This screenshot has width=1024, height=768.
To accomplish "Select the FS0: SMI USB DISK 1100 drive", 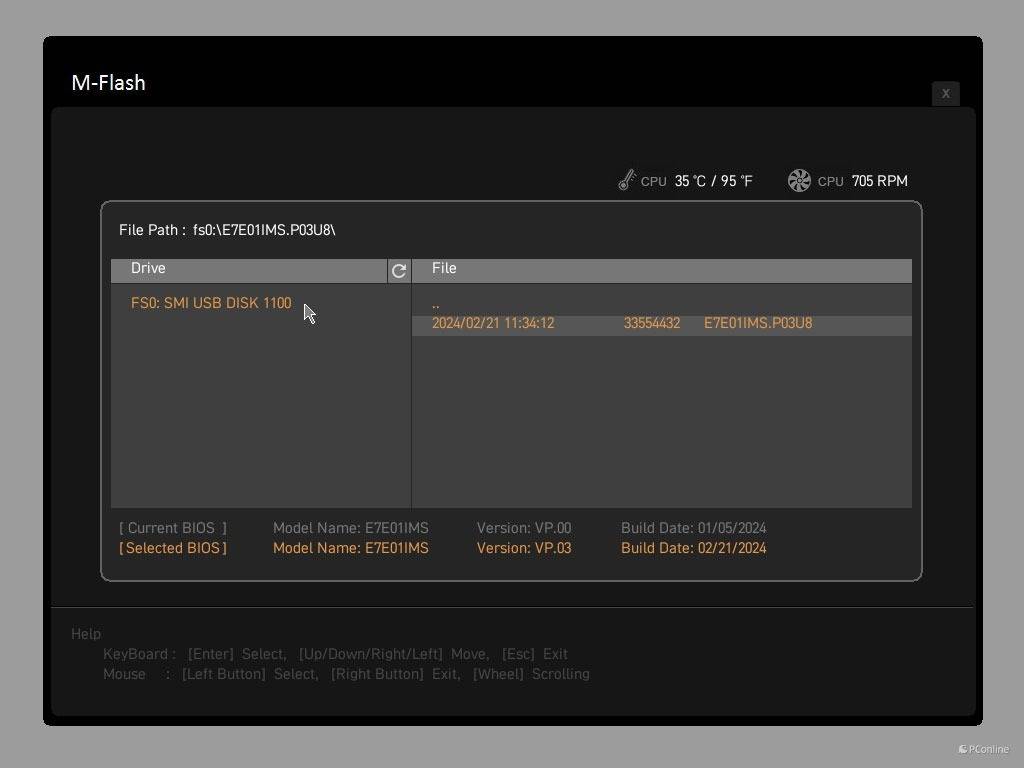I will tap(211, 303).
